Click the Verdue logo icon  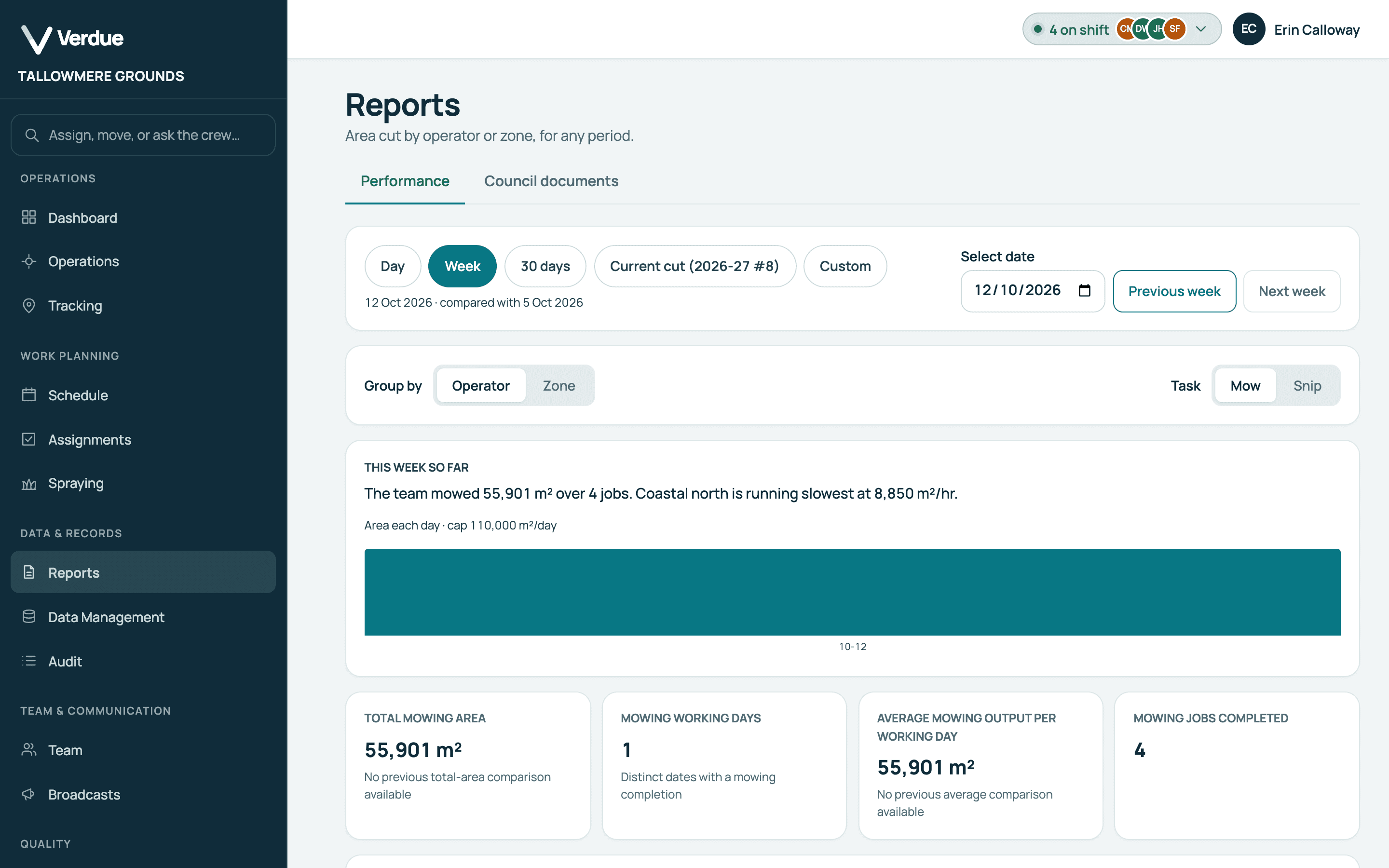tap(36, 39)
